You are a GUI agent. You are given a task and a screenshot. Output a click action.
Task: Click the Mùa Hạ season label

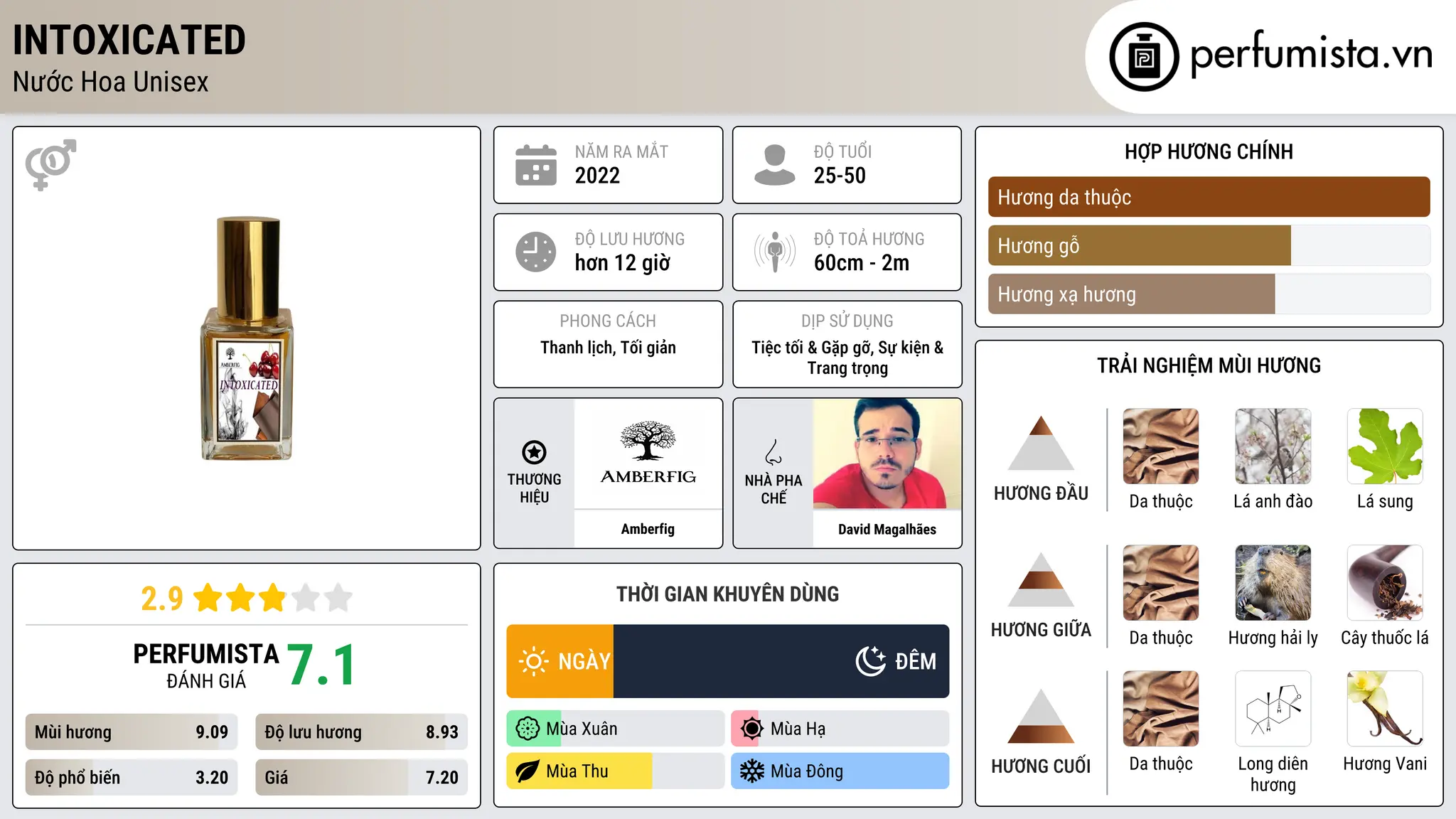click(x=798, y=729)
